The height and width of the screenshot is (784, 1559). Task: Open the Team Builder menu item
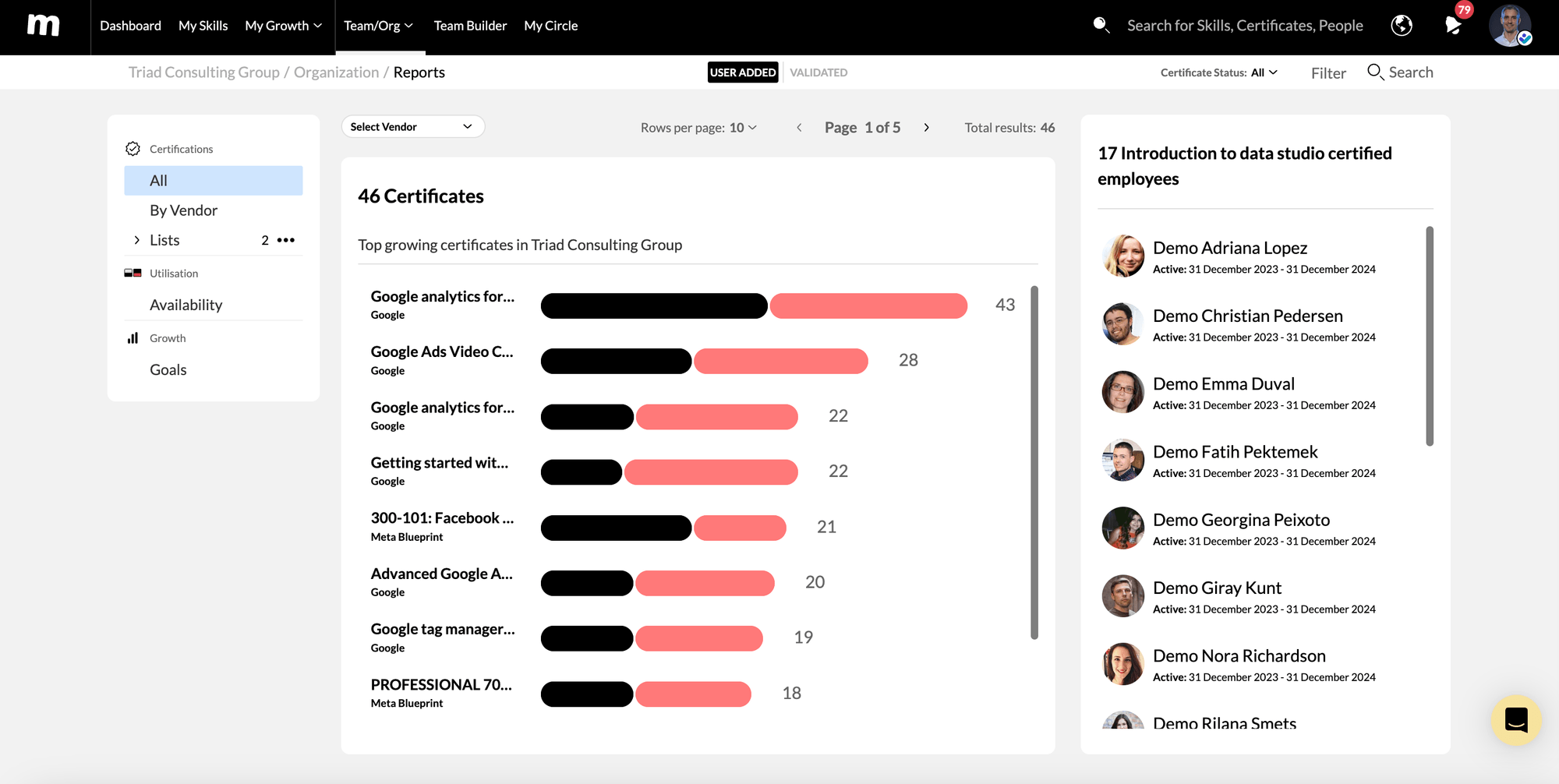(470, 25)
